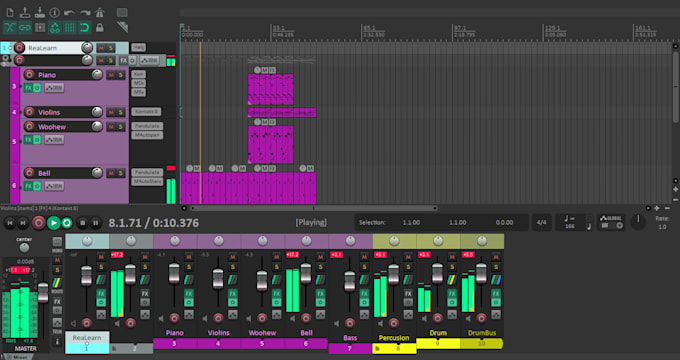Zoom in horizontally with plus button
The image size is (680, 360).
click(657, 208)
